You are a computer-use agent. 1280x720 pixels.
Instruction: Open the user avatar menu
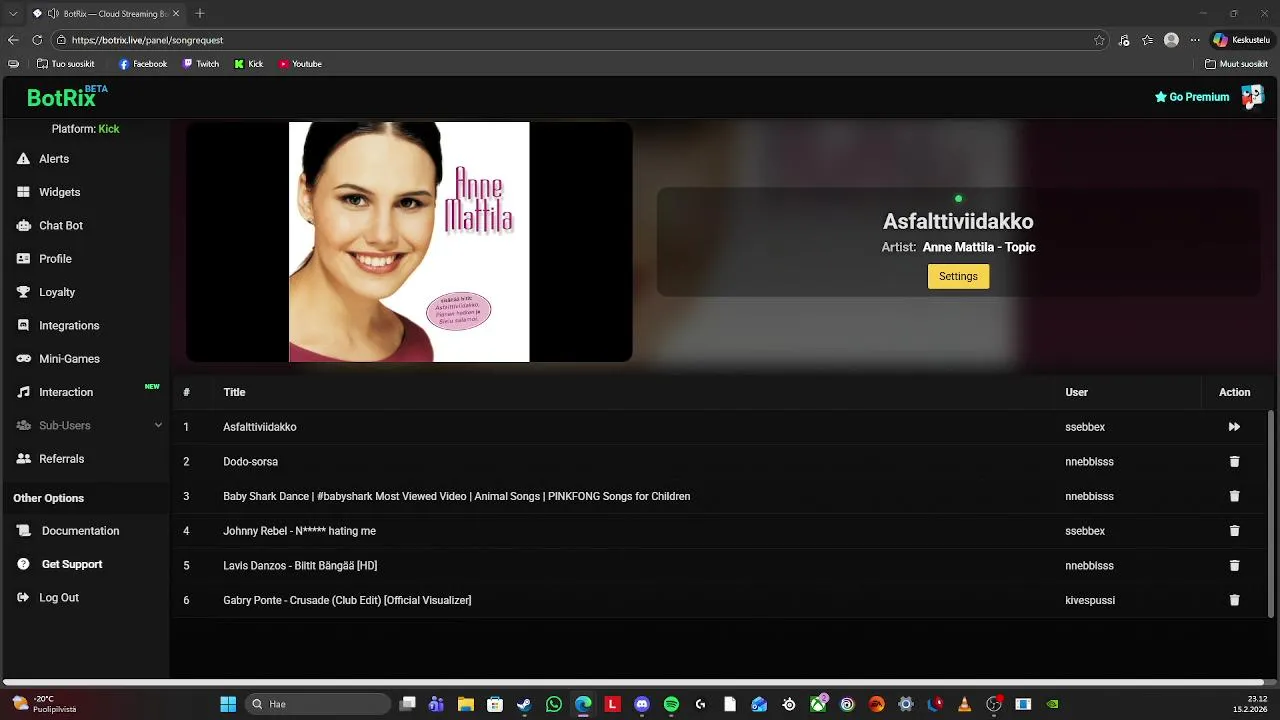(1252, 97)
